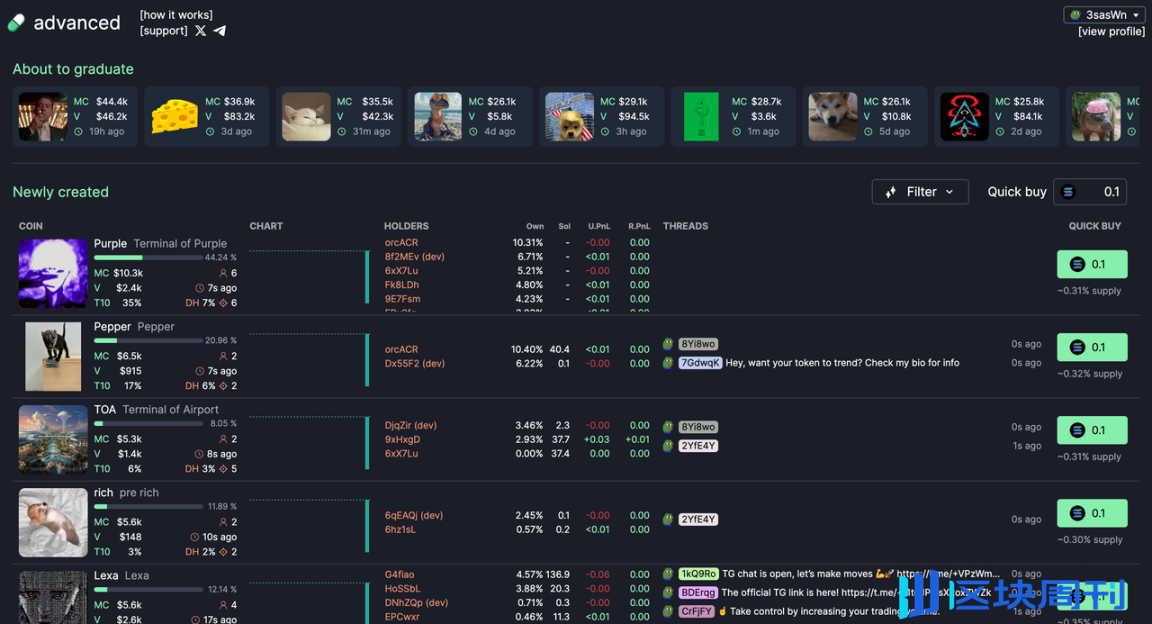This screenshot has width=1152, height=624.
Task: Select the 'pre rich' coin name
Action: 139,492
